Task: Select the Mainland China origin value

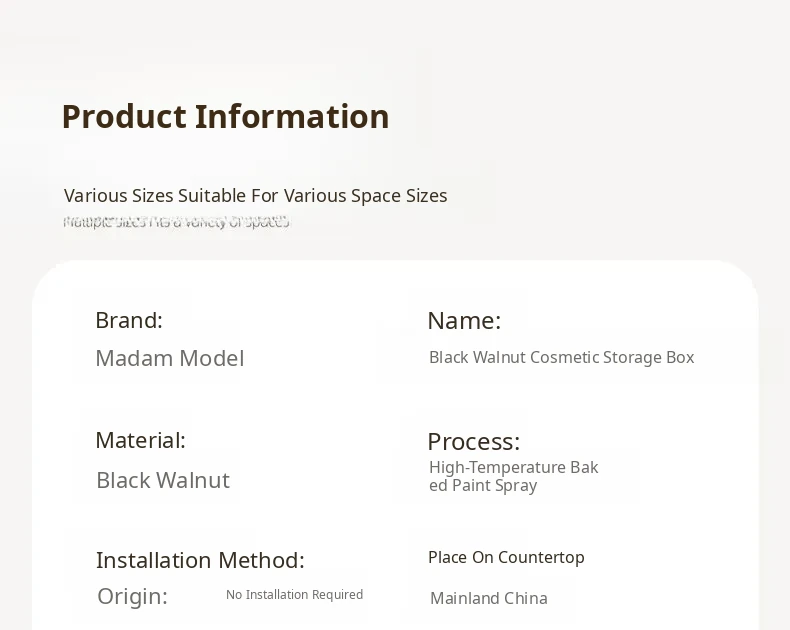Action: [489, 598]
